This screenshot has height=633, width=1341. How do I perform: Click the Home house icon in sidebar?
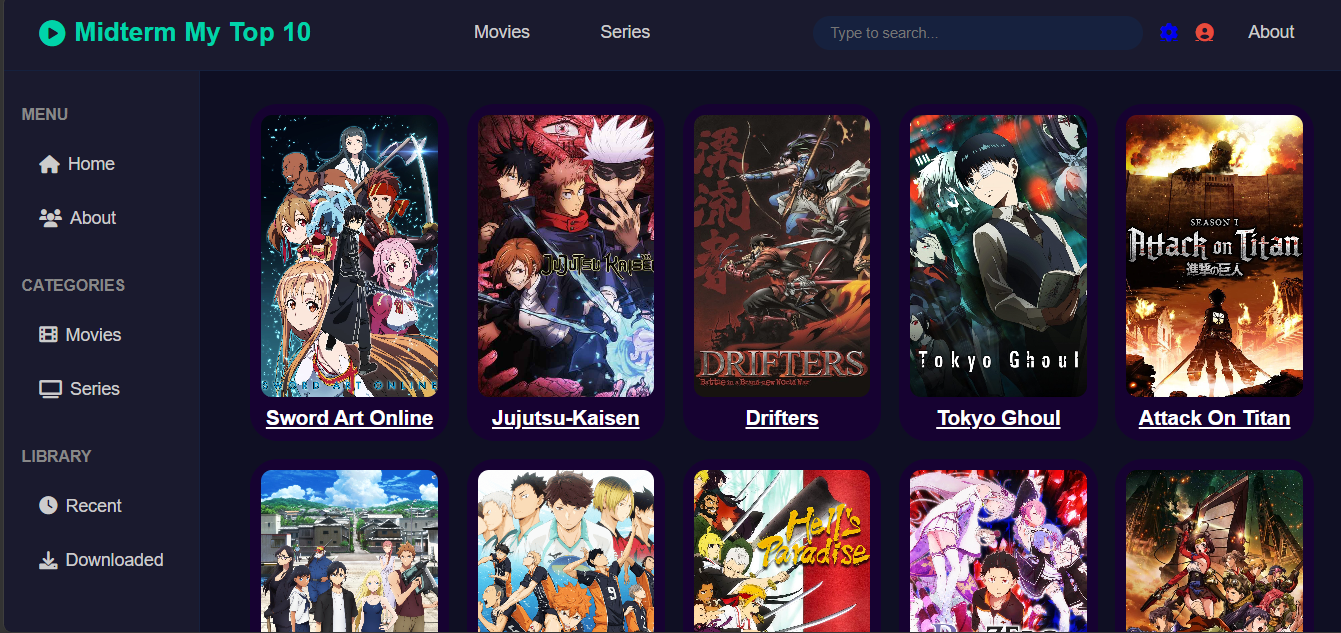point(49,164)
